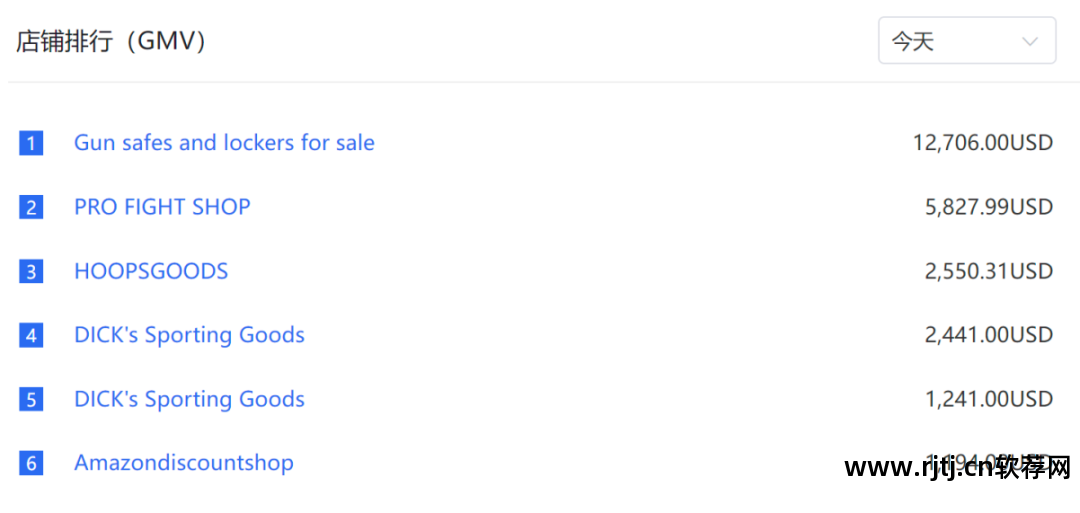Click the rank 6 badge icon
Screen dimensions: 1080x513
[31, 463]
